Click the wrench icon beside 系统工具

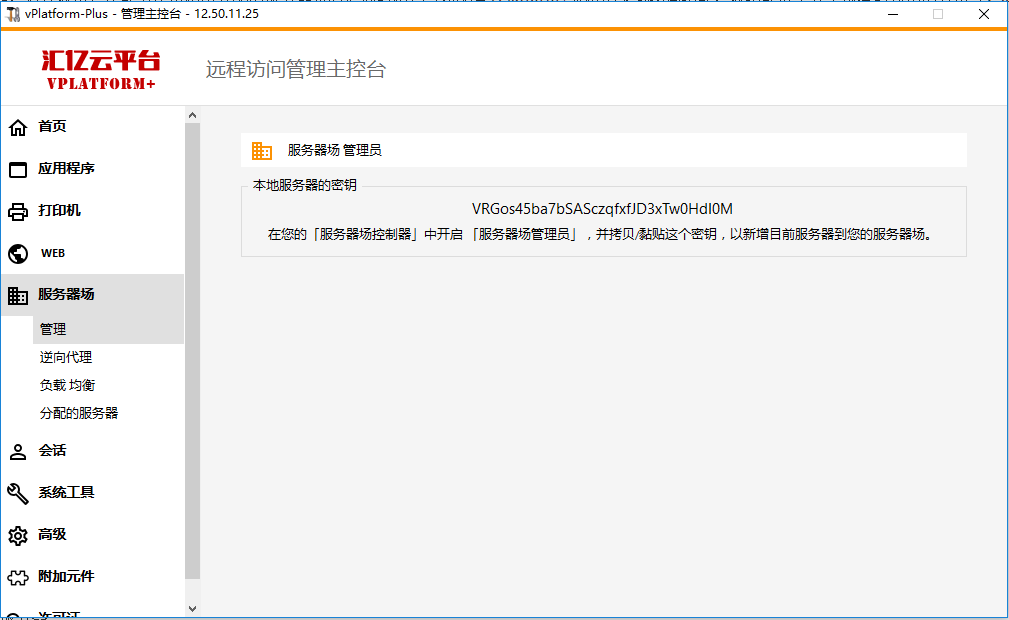[x=18, y=493]
